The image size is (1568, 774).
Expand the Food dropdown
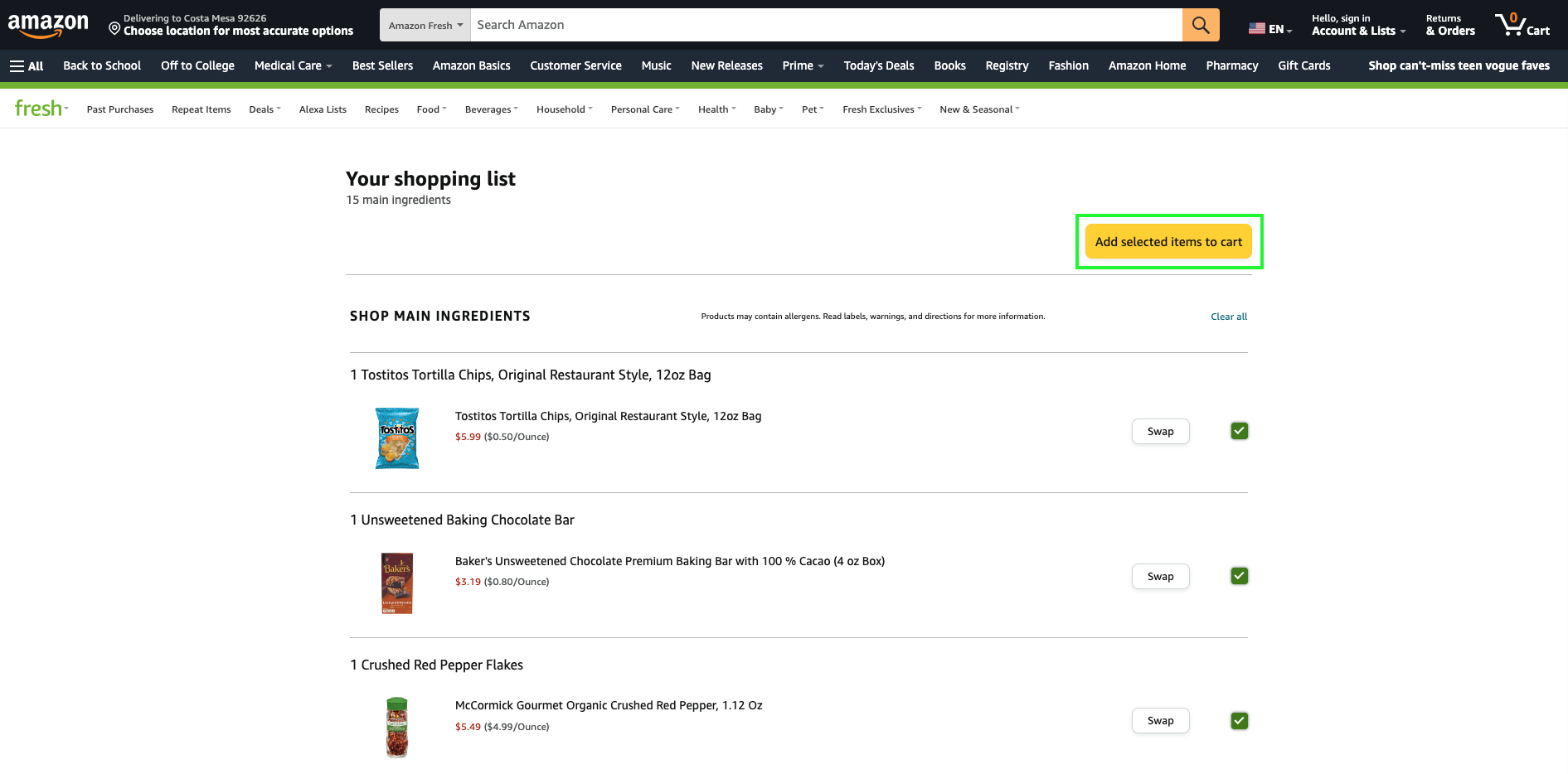tap(431, 109)
